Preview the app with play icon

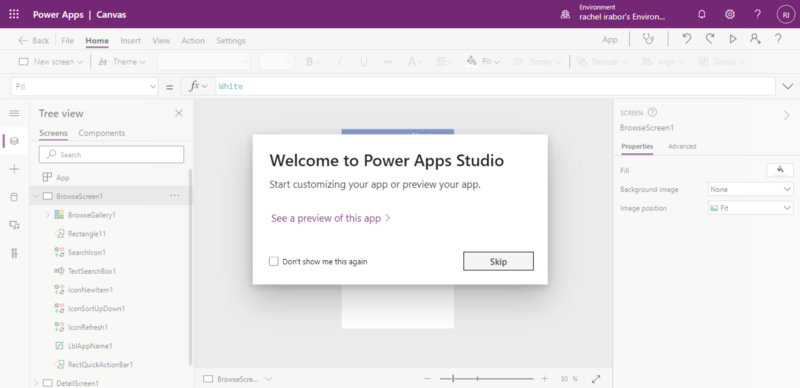pos(733,39)
